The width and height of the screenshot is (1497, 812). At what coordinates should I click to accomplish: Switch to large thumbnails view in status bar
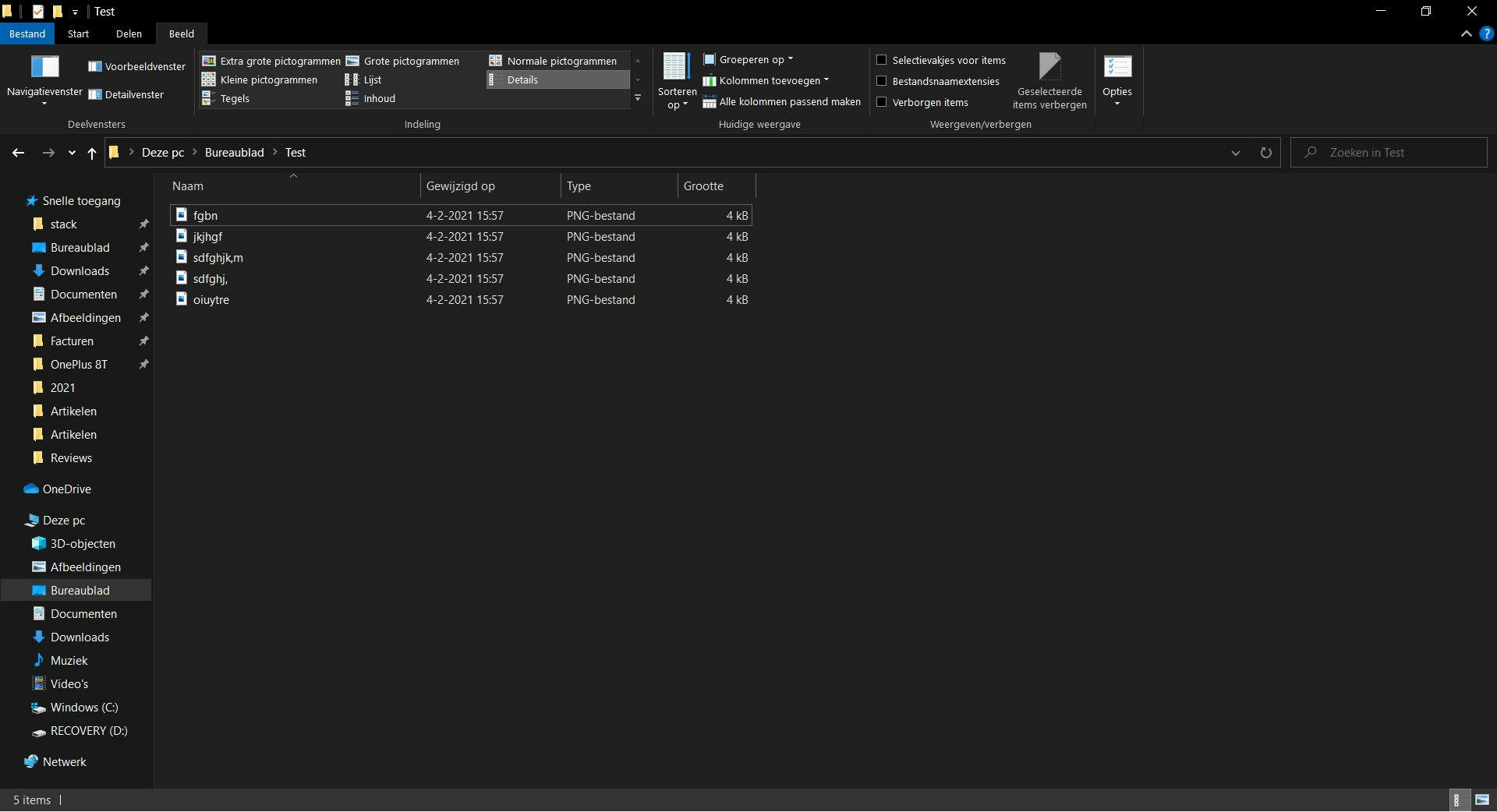pyautogui.click(x=1481, y=800)
